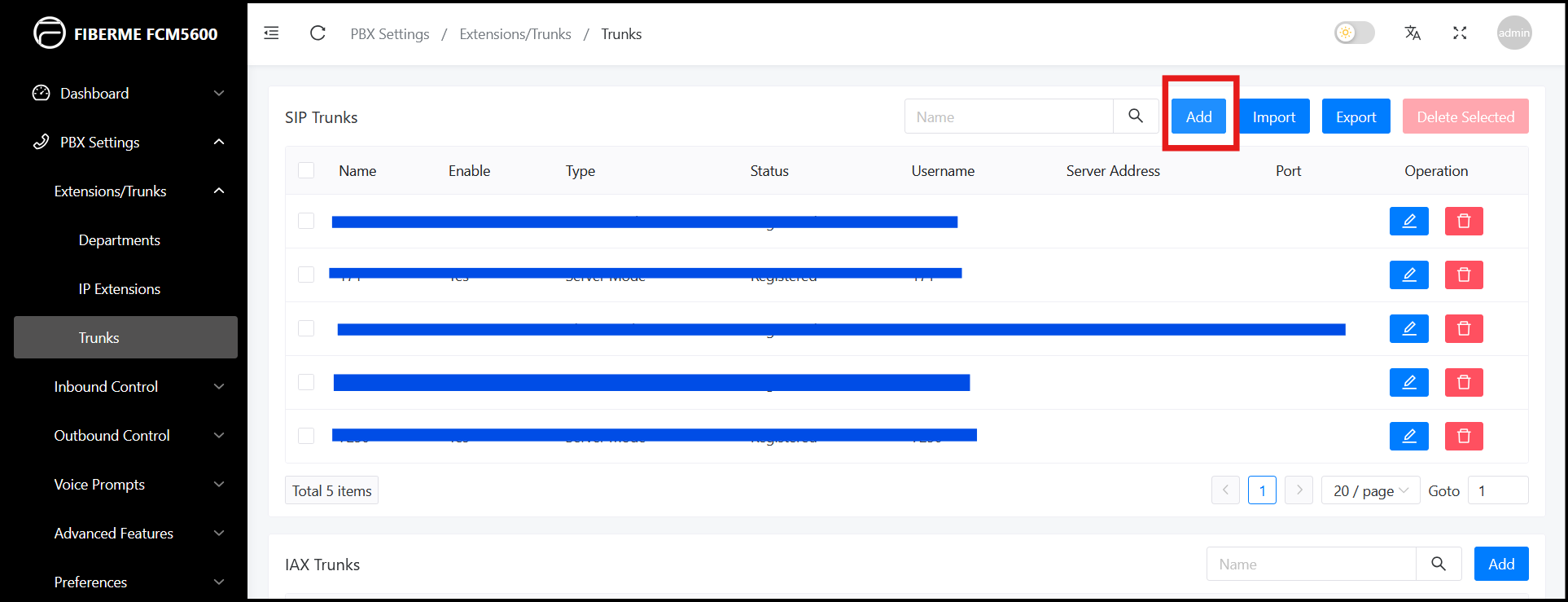Search SIP trunks magnifier icon
1568x602 pixels.
pyautogui.click(x=1136, y=116)
